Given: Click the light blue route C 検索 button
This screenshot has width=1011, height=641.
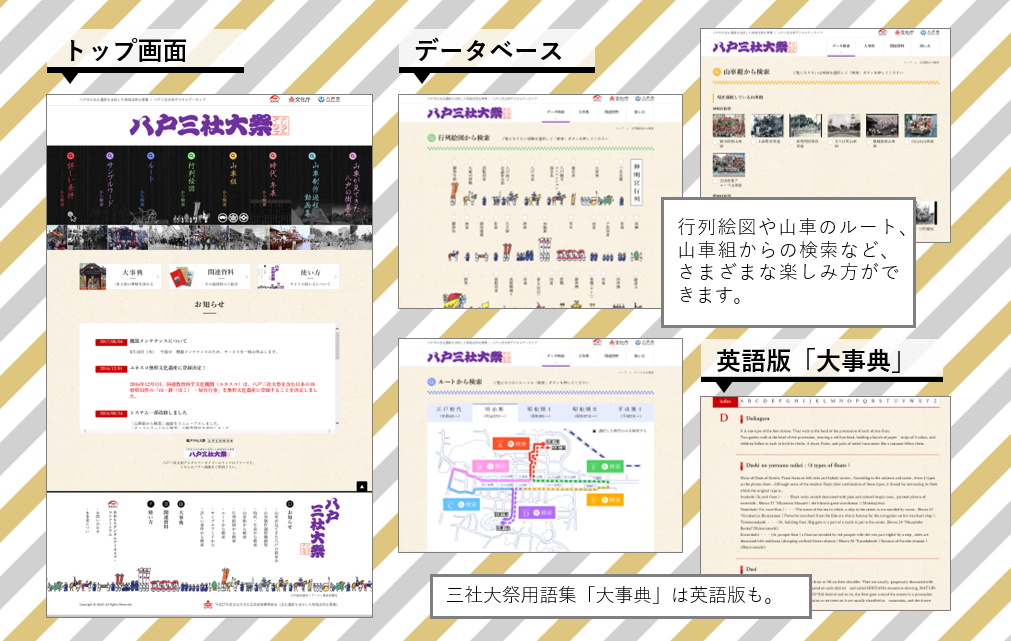Looking at the screenshot, I should 461,504.
